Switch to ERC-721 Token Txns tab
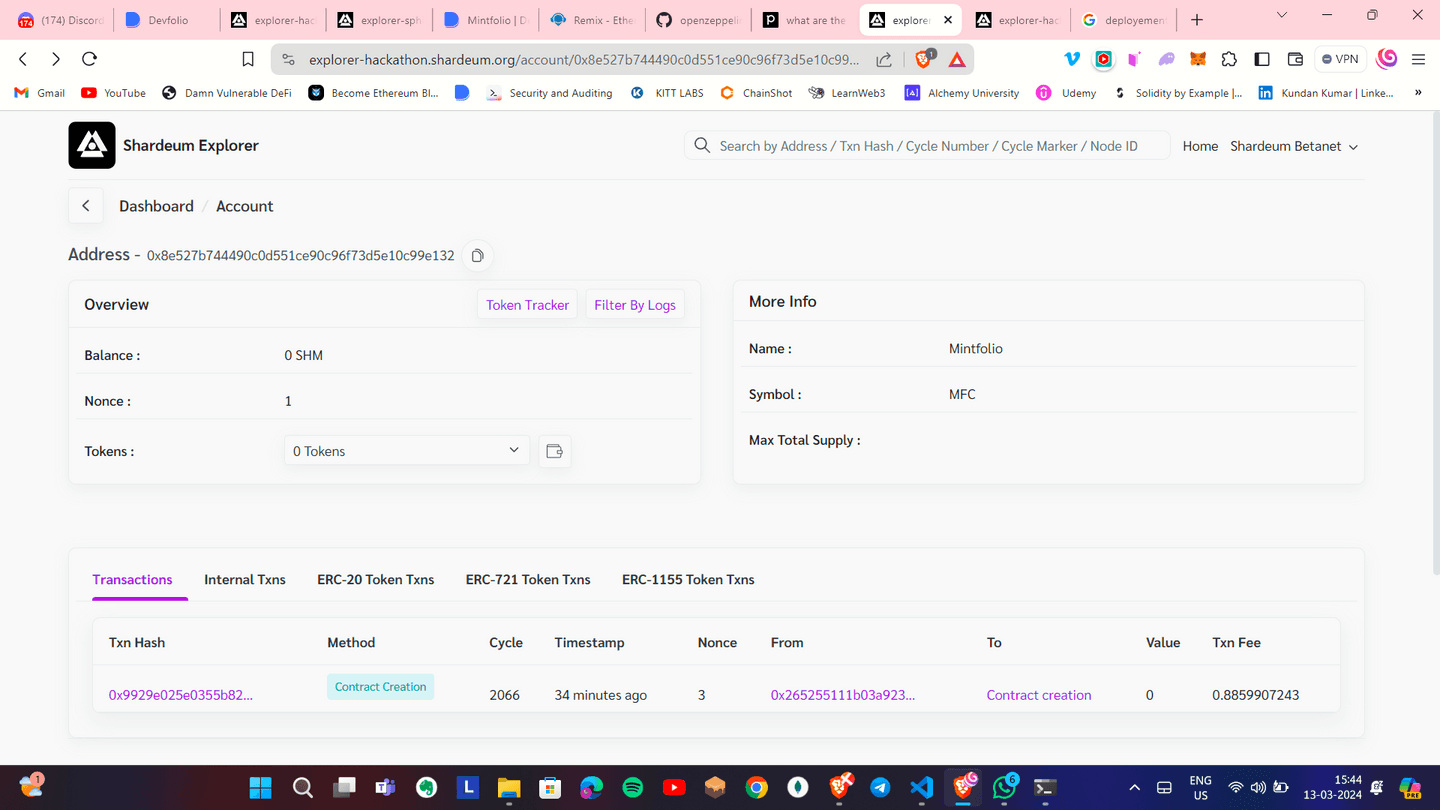Screen dimensions: 1440x810 coord(528,580)
